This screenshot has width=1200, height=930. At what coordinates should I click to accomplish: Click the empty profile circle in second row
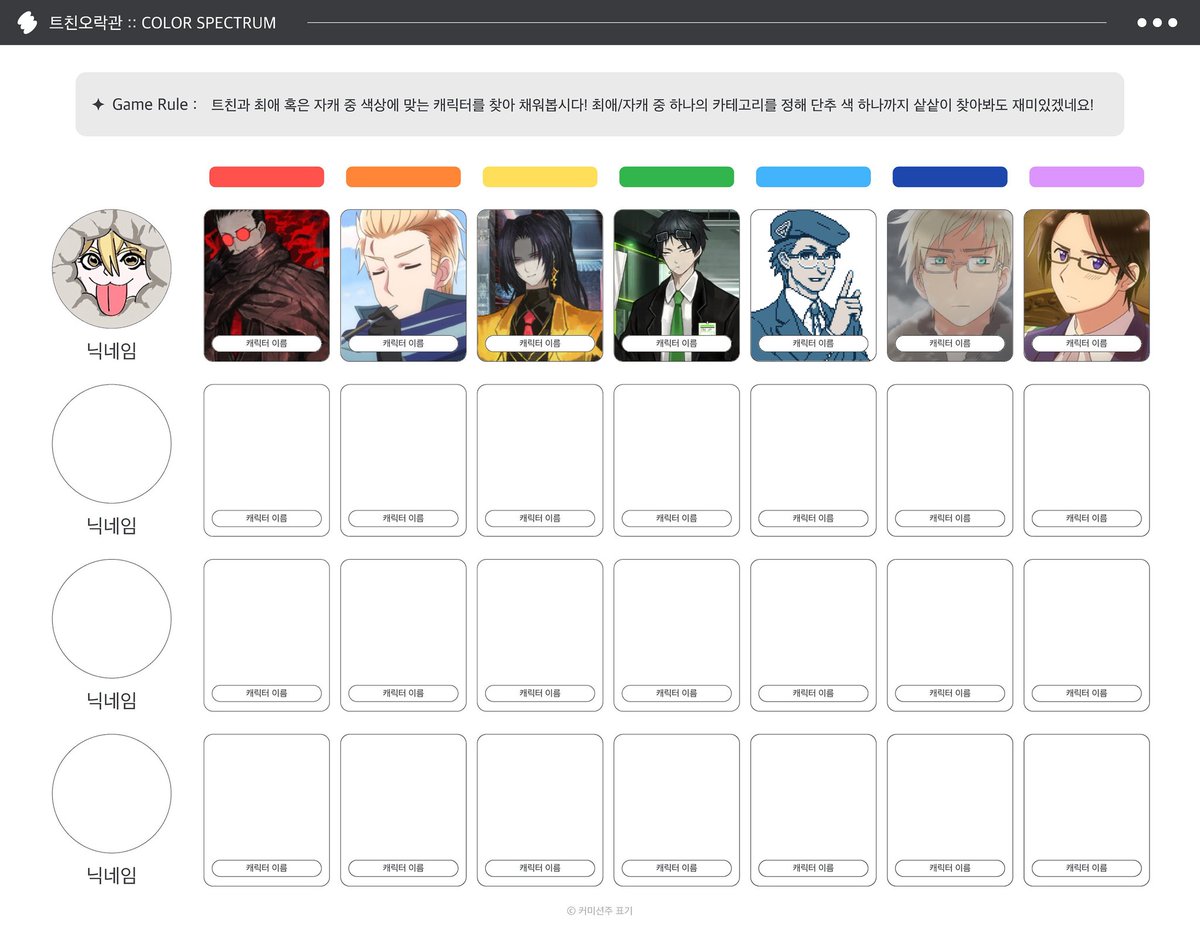[112, 444]
